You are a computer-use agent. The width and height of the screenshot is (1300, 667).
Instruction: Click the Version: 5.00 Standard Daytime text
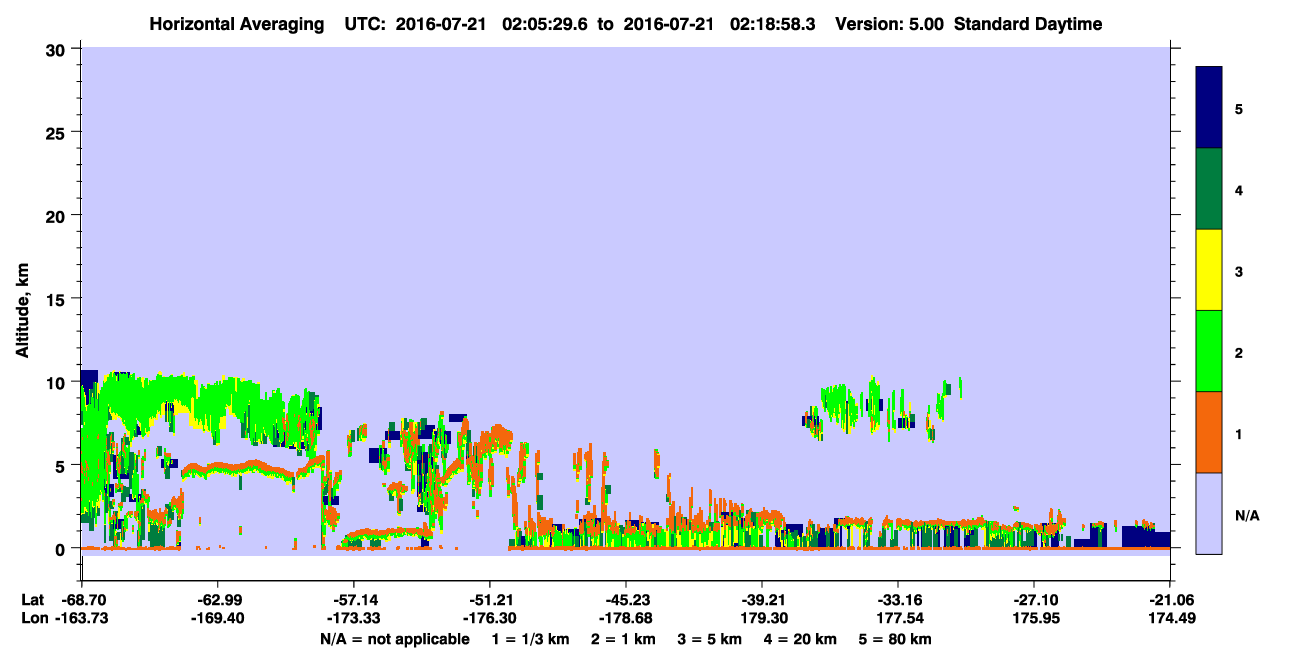point(967,24)
